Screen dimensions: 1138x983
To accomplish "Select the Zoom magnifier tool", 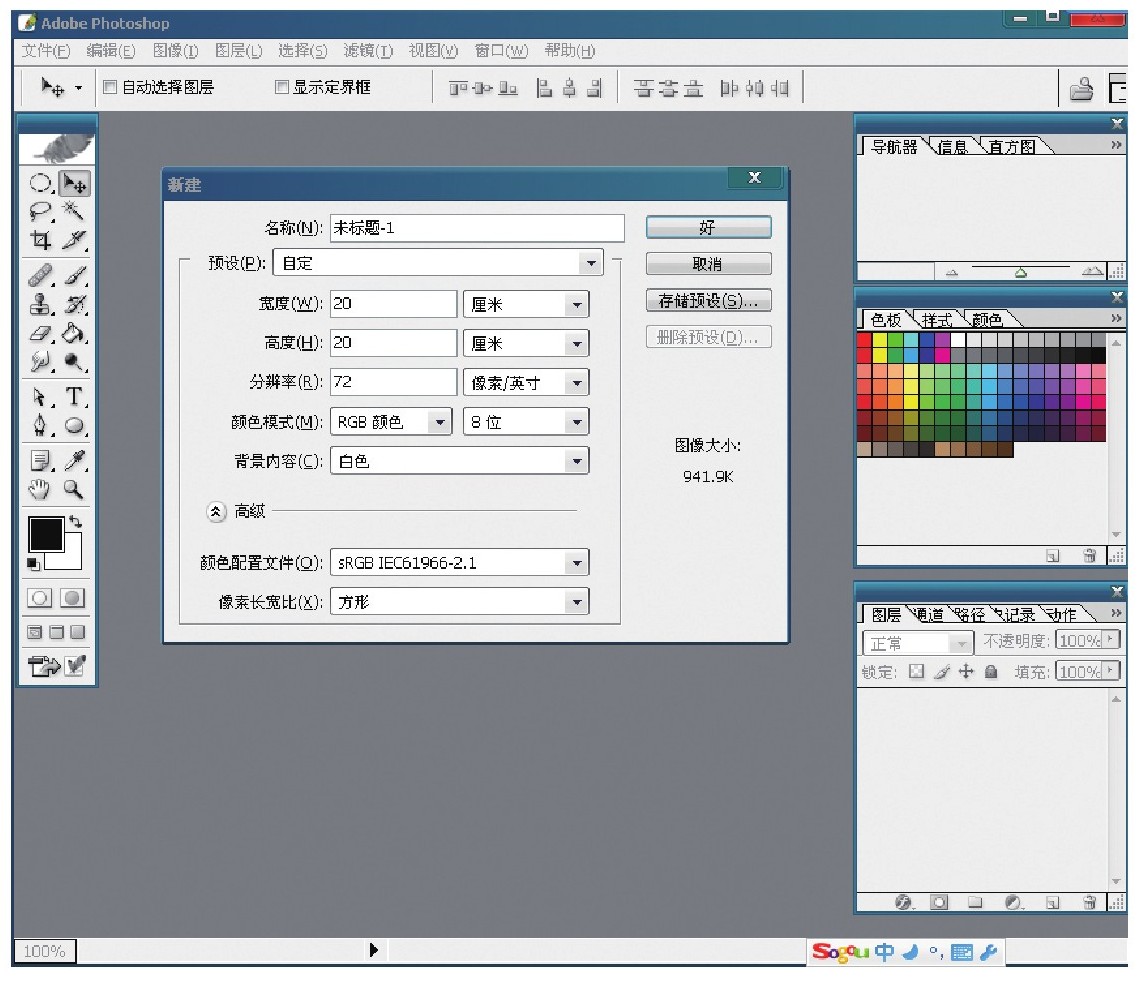I will (74, 489).
